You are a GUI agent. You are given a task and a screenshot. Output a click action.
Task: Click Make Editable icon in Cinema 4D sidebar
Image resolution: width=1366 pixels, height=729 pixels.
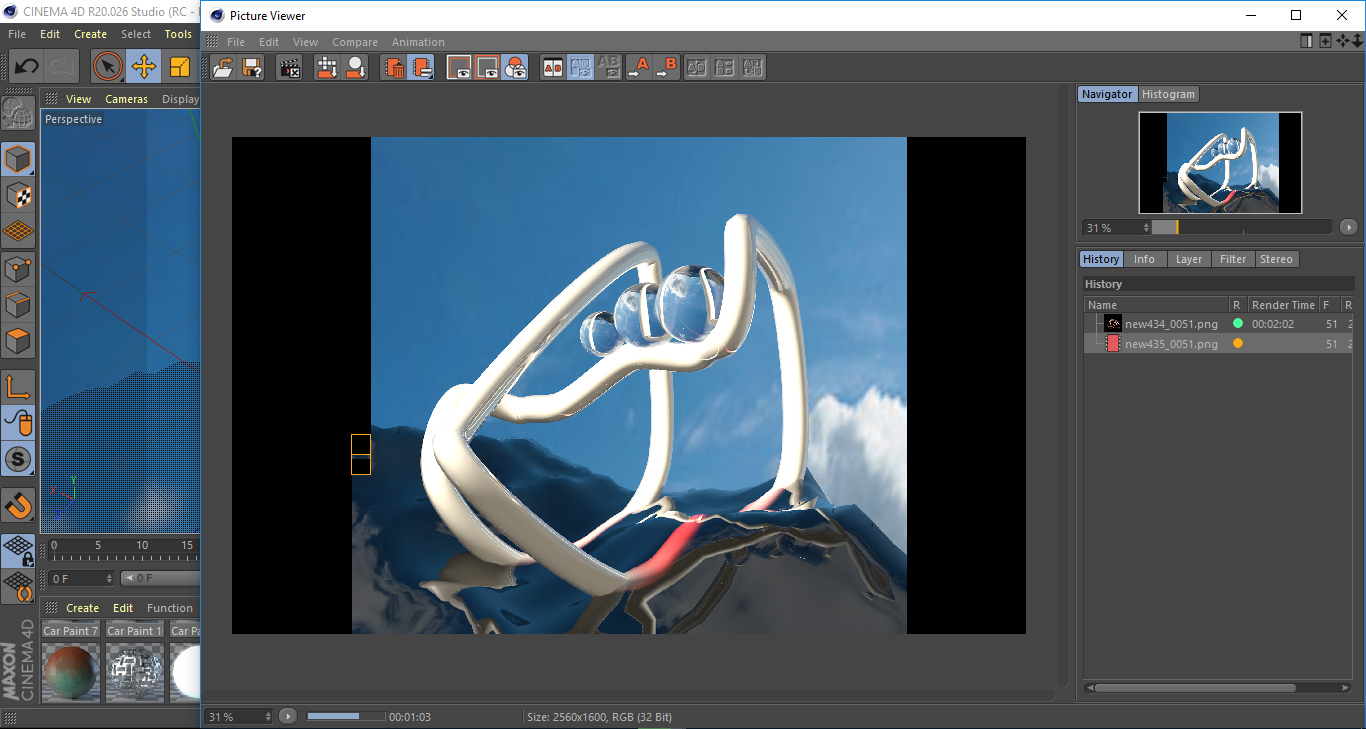pyautogui.click(x=17, y=115)
